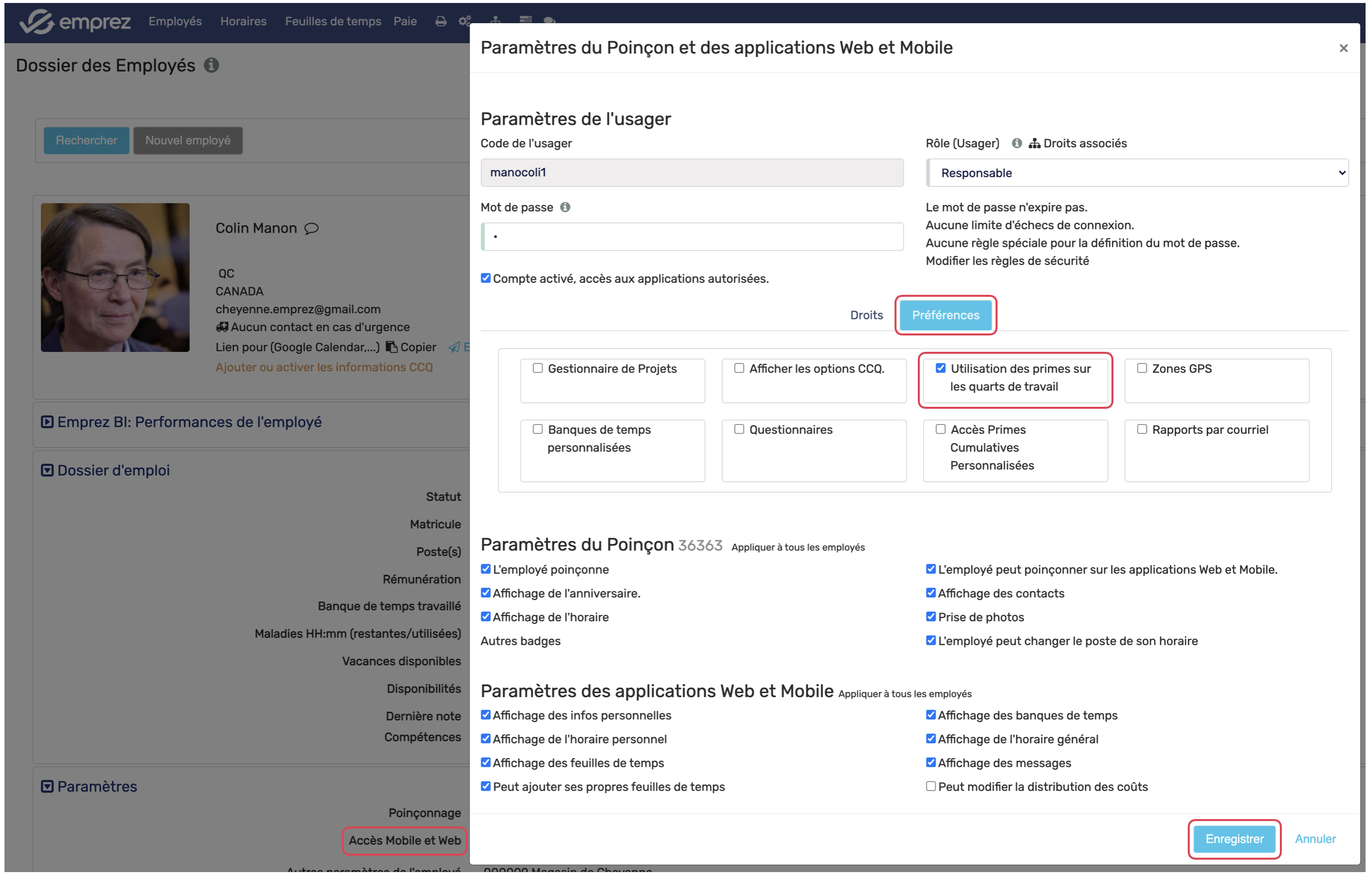Collapse the Dossier d'emploi section
This screenshot has width=1372, height=880.
click(x=48, y=471)
